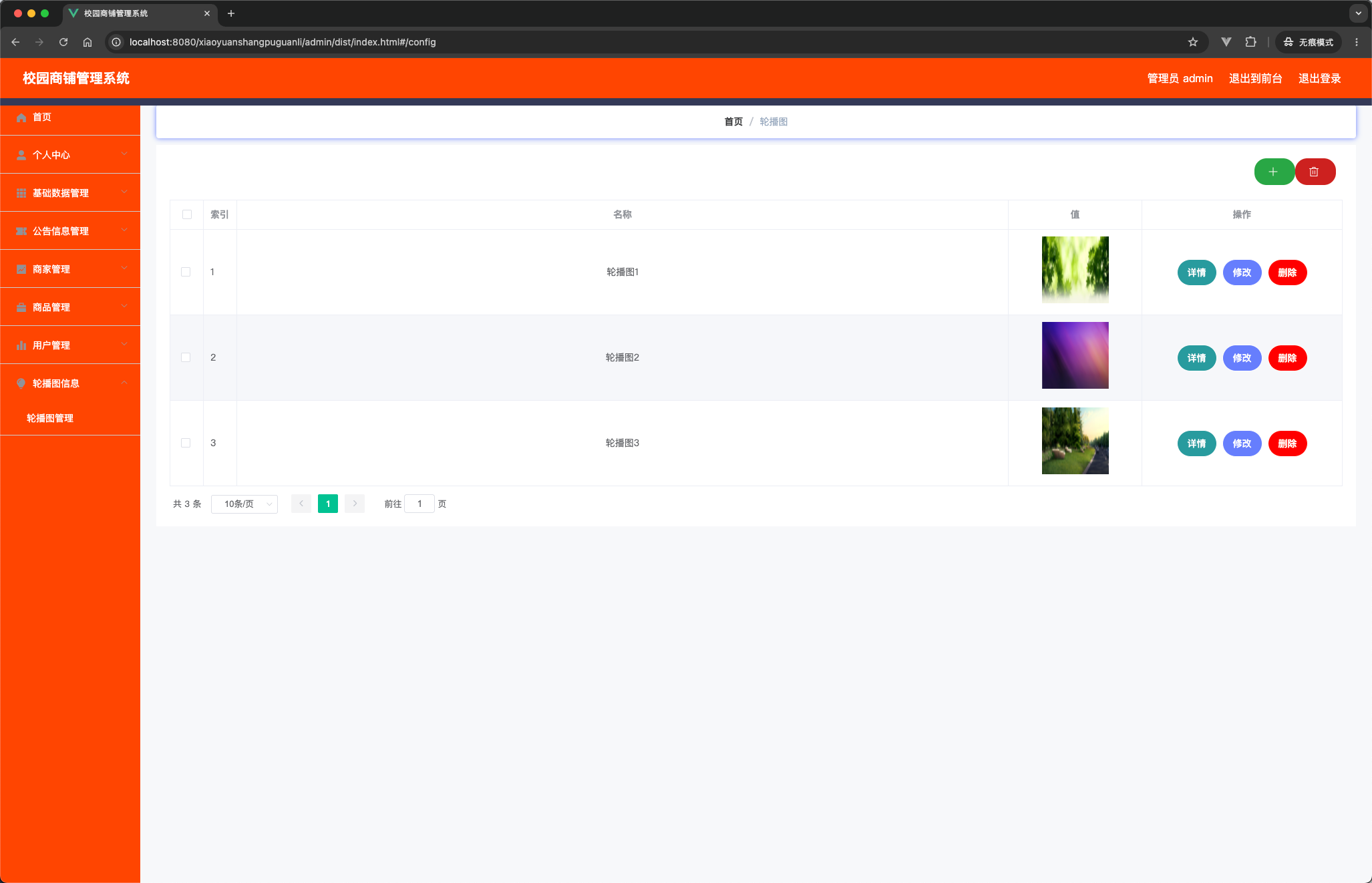This screenshot has height=883, width=1372.
Task: Collapse the 轮播图信息 menu chevron
Action: pyautogui.click(x=124, y=383)
